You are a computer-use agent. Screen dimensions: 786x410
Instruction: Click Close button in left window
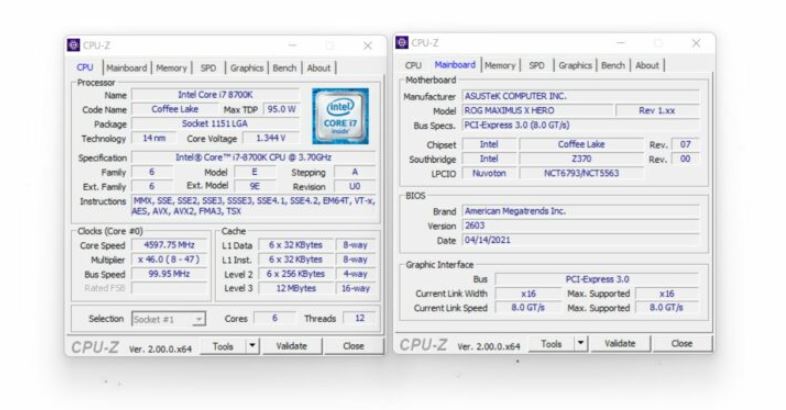click(x=353, y=346)
